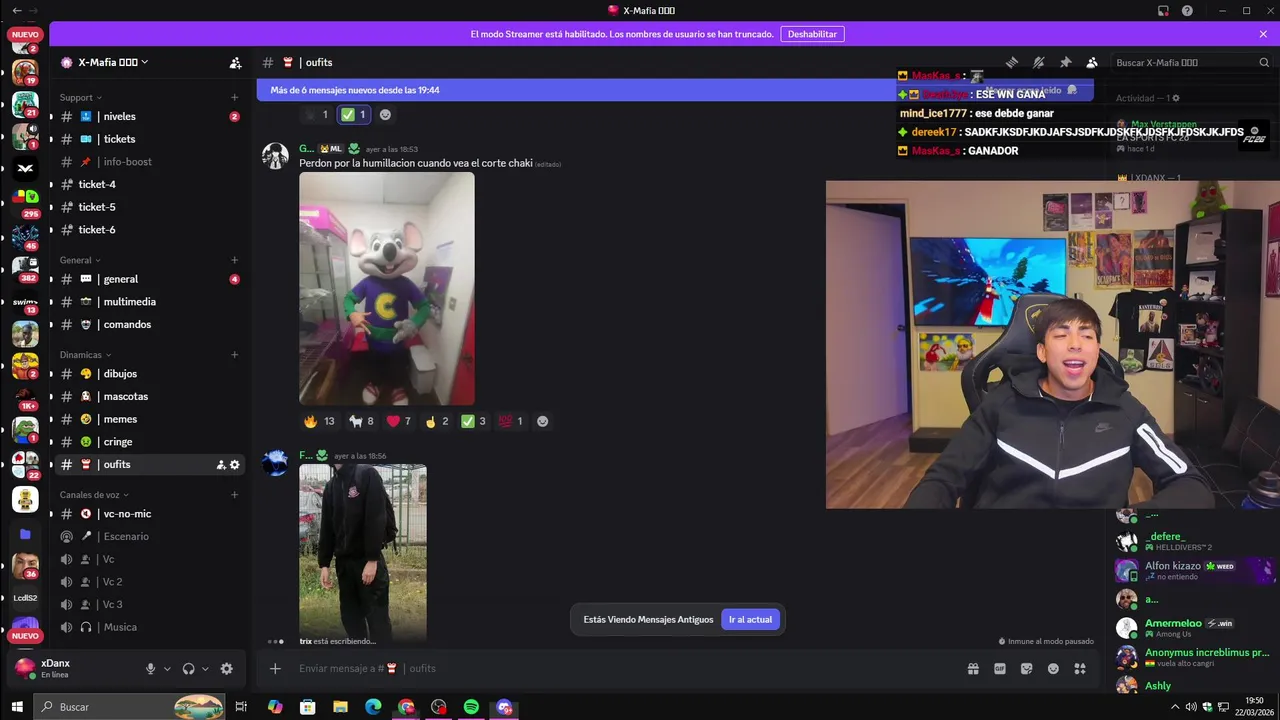Open the Chuck E. Cheese mascot image
Viewport: 1280px width, 720px height.
tap(387, 288)
